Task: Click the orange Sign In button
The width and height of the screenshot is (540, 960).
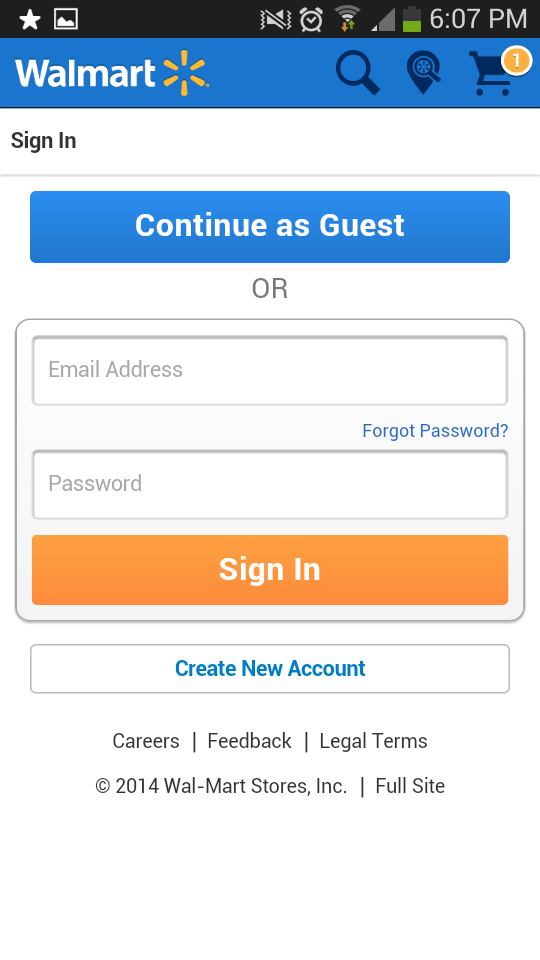Action: 270,570
